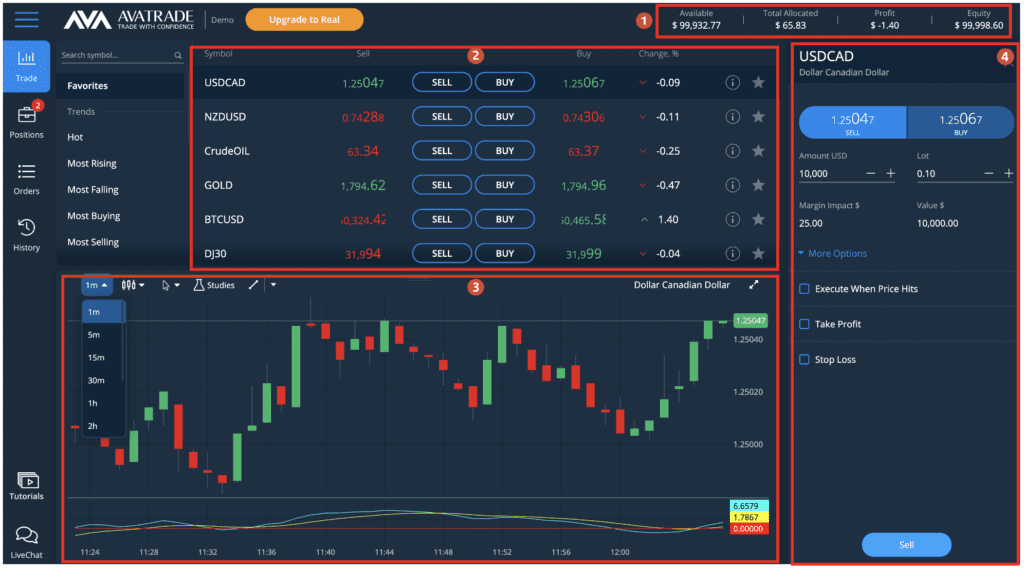Click BUY button for BTCUSD
This screenshot has width=1024, height=570.
point(505,219)
